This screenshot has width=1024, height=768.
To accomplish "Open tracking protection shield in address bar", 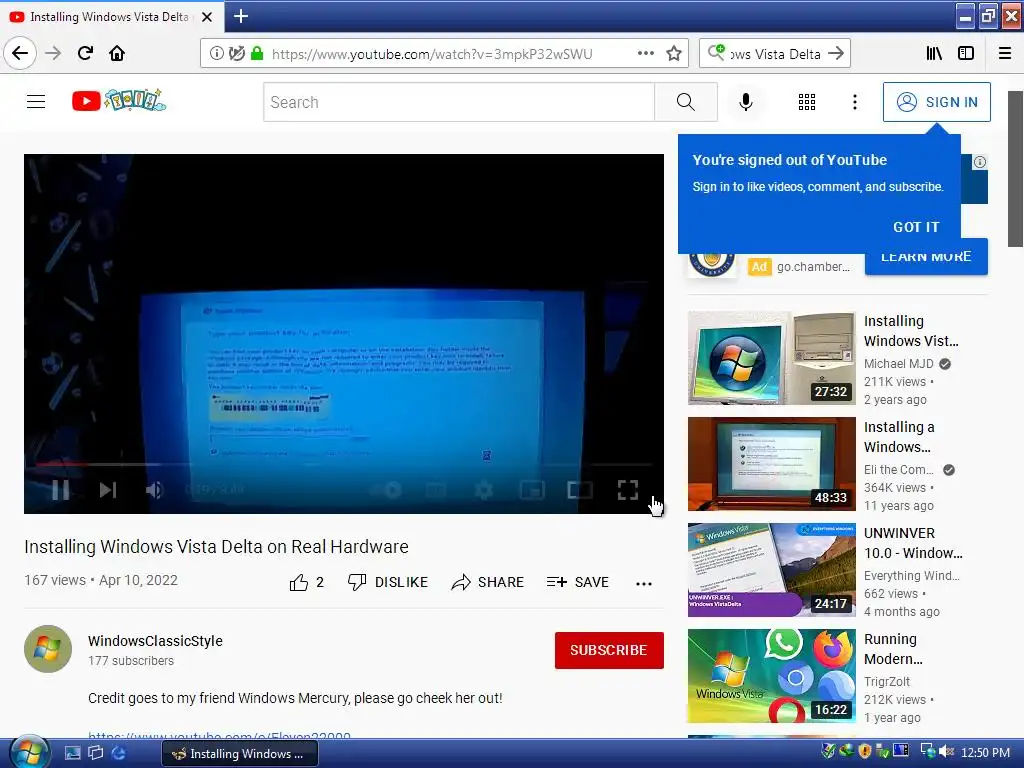I will pyautogui.click(x=236, y=54).
